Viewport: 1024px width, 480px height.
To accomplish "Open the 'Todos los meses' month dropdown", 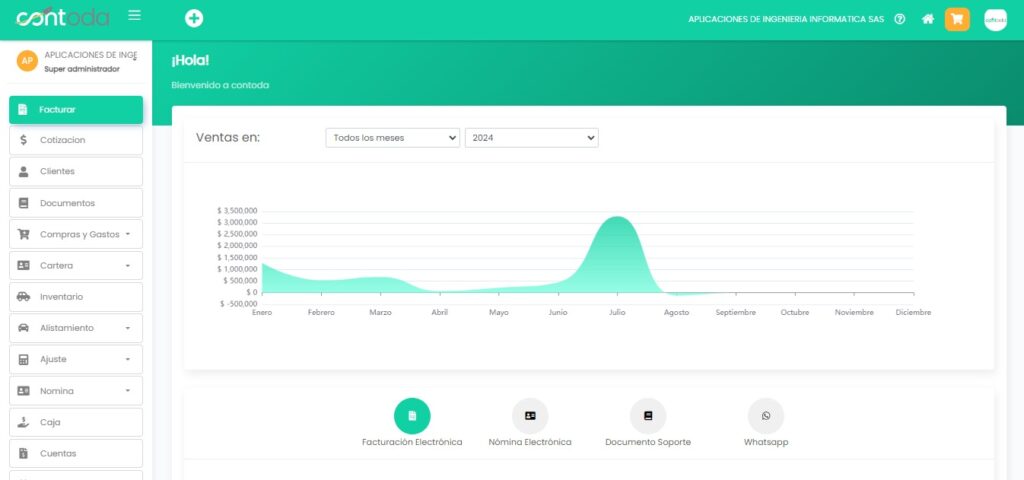I will pos(392,137).
